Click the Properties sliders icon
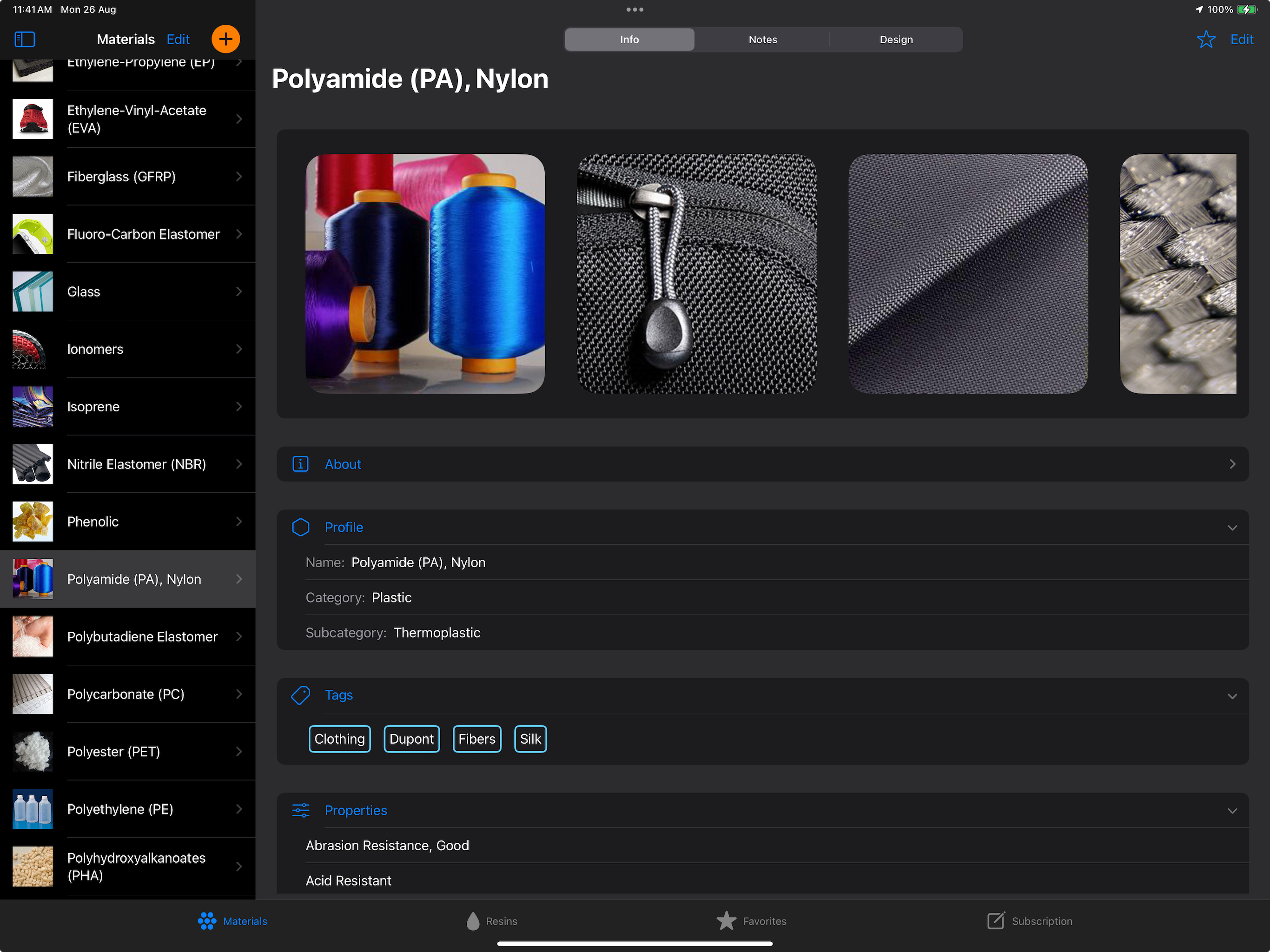1270x952 pixels. [x=300, y=810]
